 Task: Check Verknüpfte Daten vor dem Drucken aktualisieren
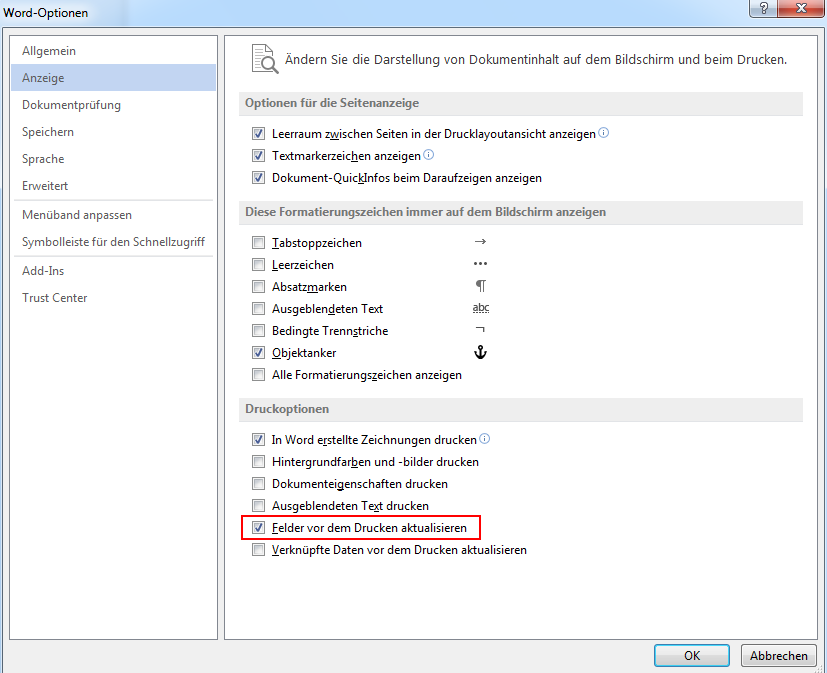coord(258,550)
